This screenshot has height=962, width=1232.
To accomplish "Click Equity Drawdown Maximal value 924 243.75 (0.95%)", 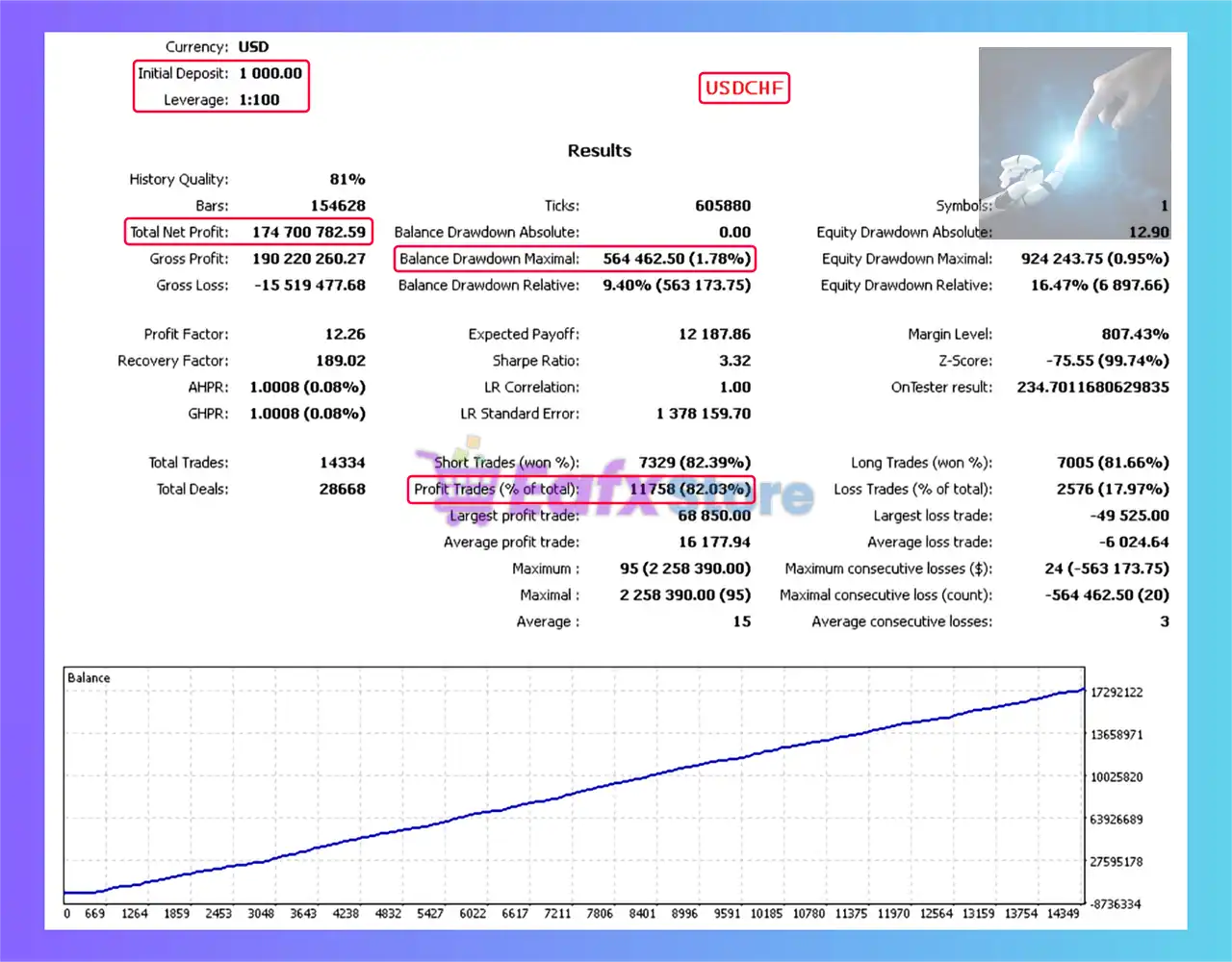I will [1095, 258].
